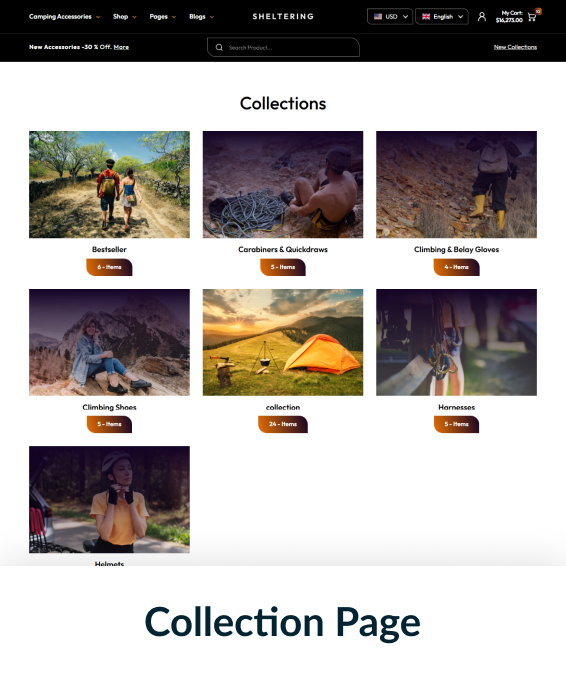Open the New Collections link
This screenshot has width=566, height=674.
pos(515,47)
